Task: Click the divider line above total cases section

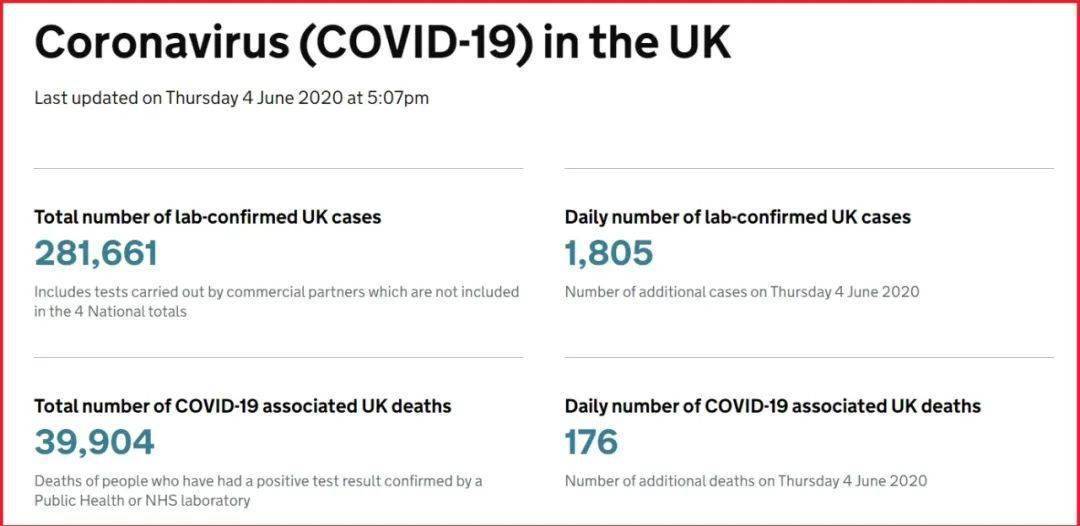Action: 278,168
